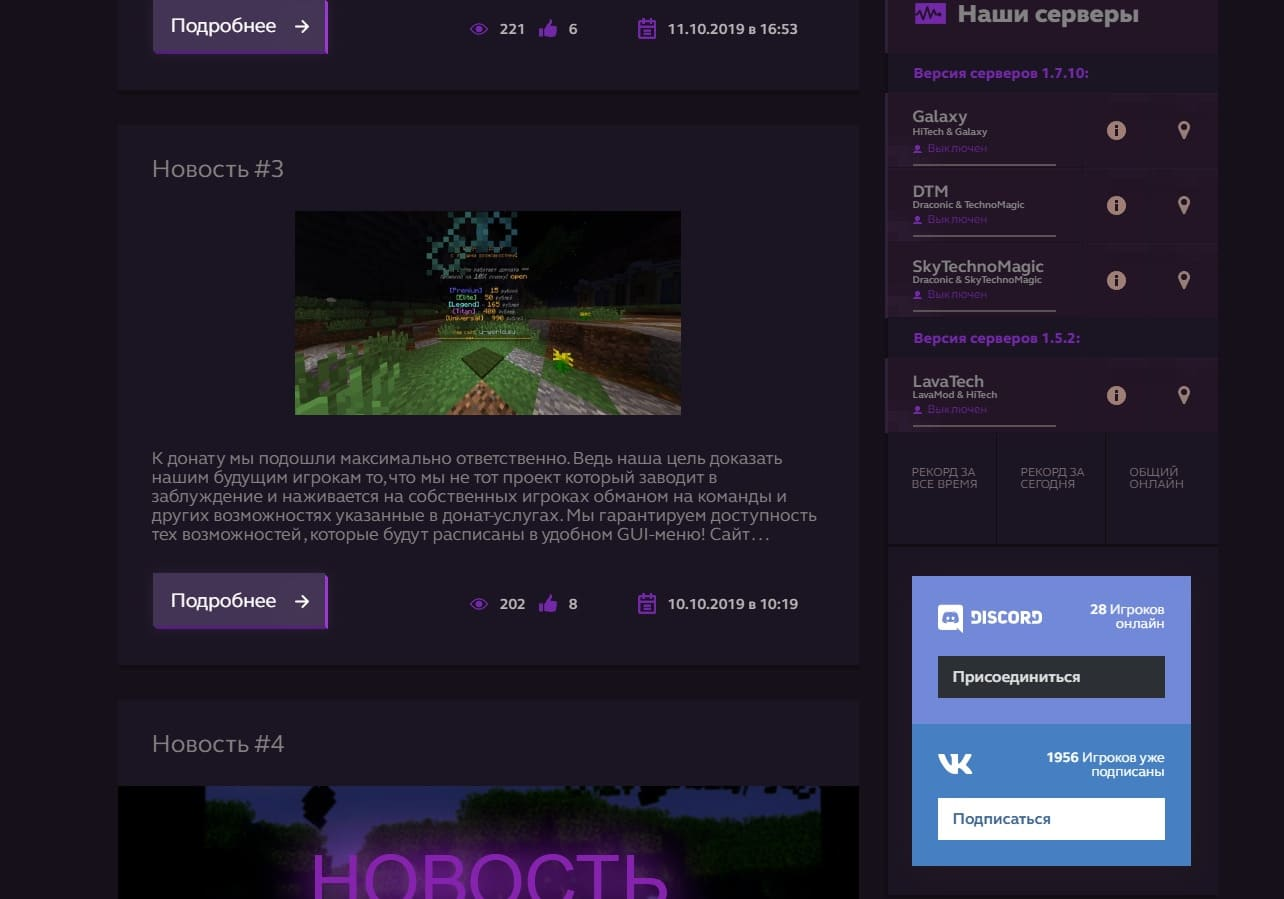The width and height of the screenshot is (1284, 899).
Task: Click the LavaMod & HiTech subtitle
Action: coord(955,395)
